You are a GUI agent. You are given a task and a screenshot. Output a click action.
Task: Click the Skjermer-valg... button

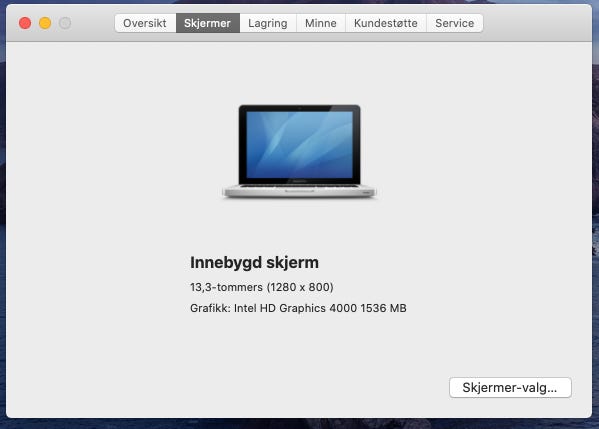click(x=510, y=387)
